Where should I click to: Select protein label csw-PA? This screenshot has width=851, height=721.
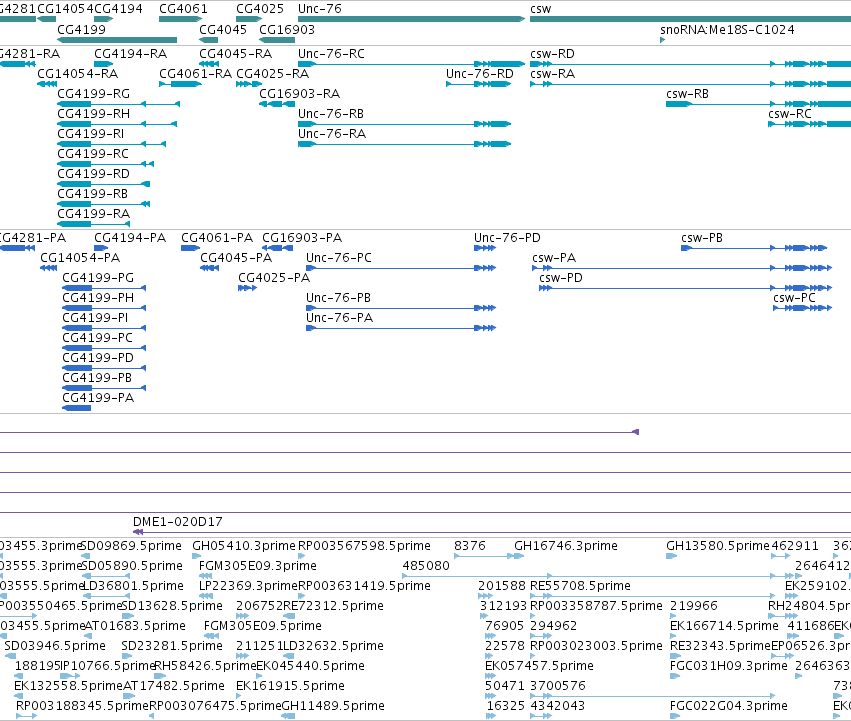click(x=554, y=258)
